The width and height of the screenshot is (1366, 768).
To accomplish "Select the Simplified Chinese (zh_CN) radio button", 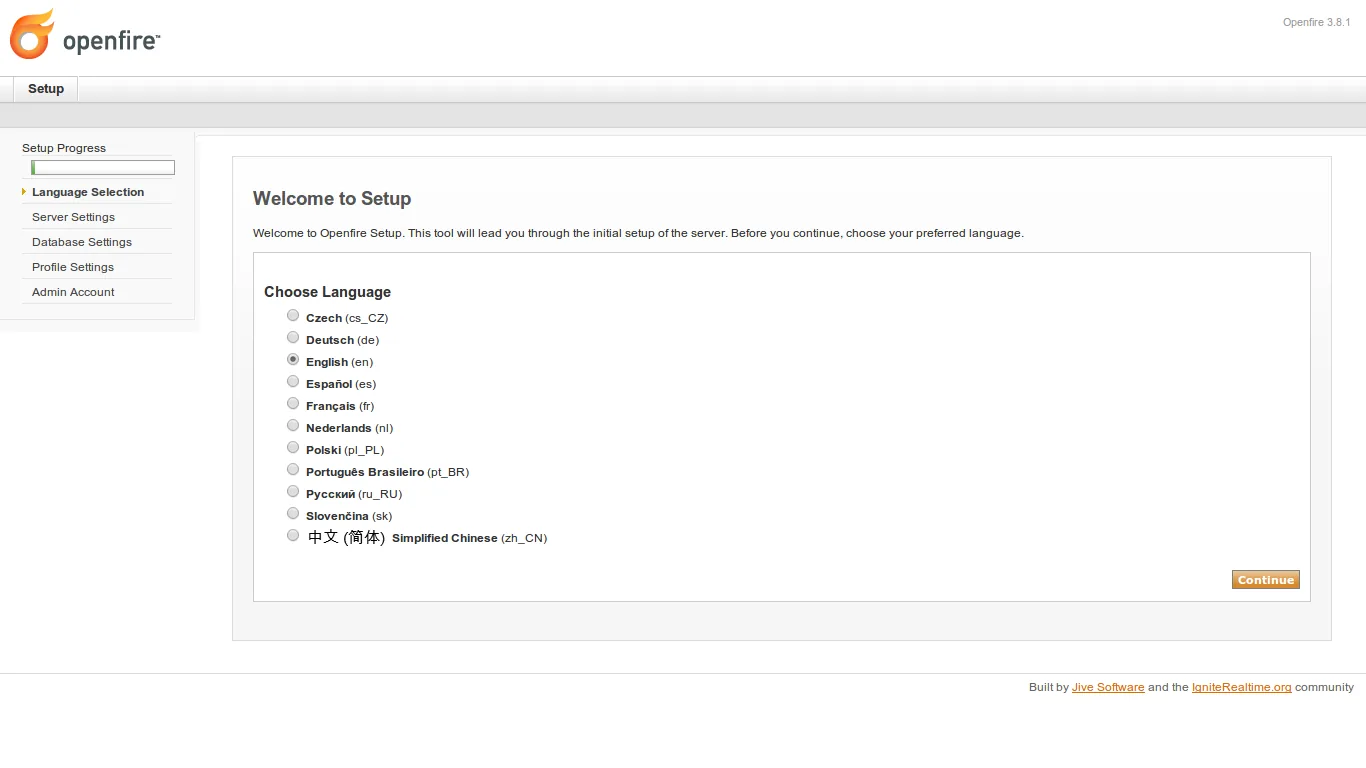I will click(293, 536).
